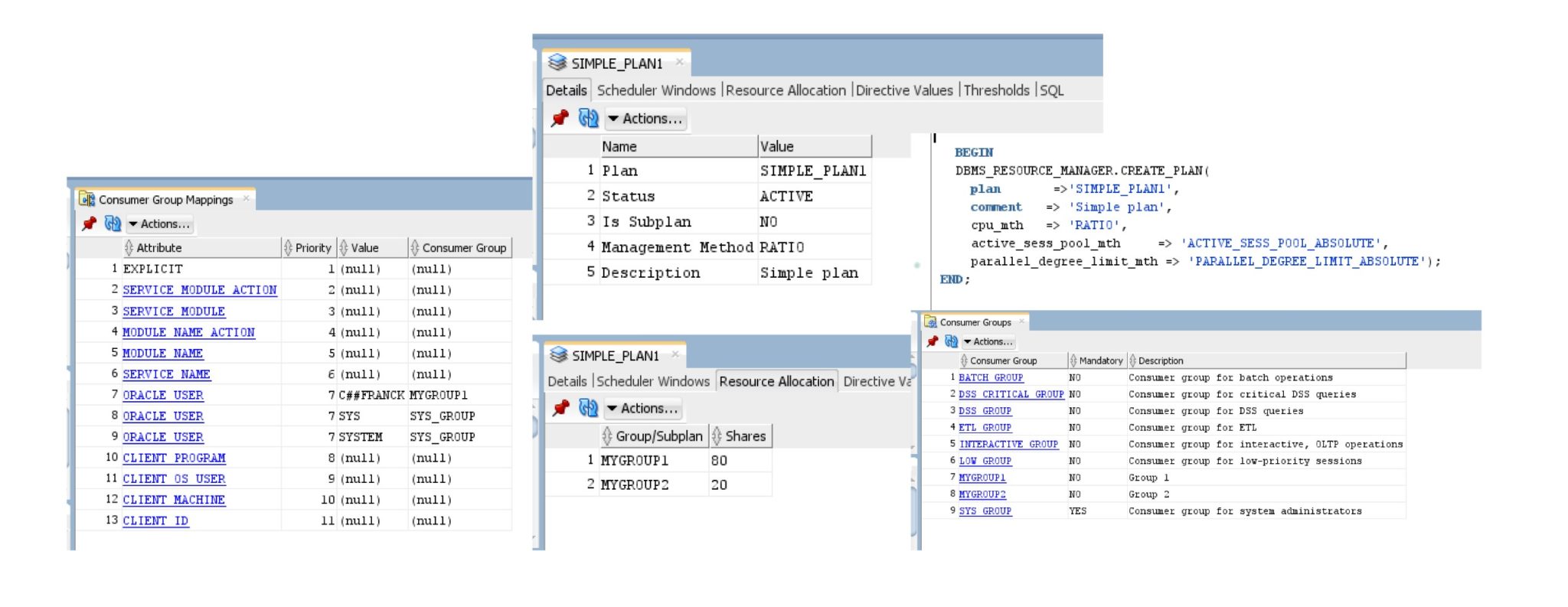1568x607 pixels.
Task: Open Resource Allocation tab in upper panel
Action: click(x=786, y=90)
